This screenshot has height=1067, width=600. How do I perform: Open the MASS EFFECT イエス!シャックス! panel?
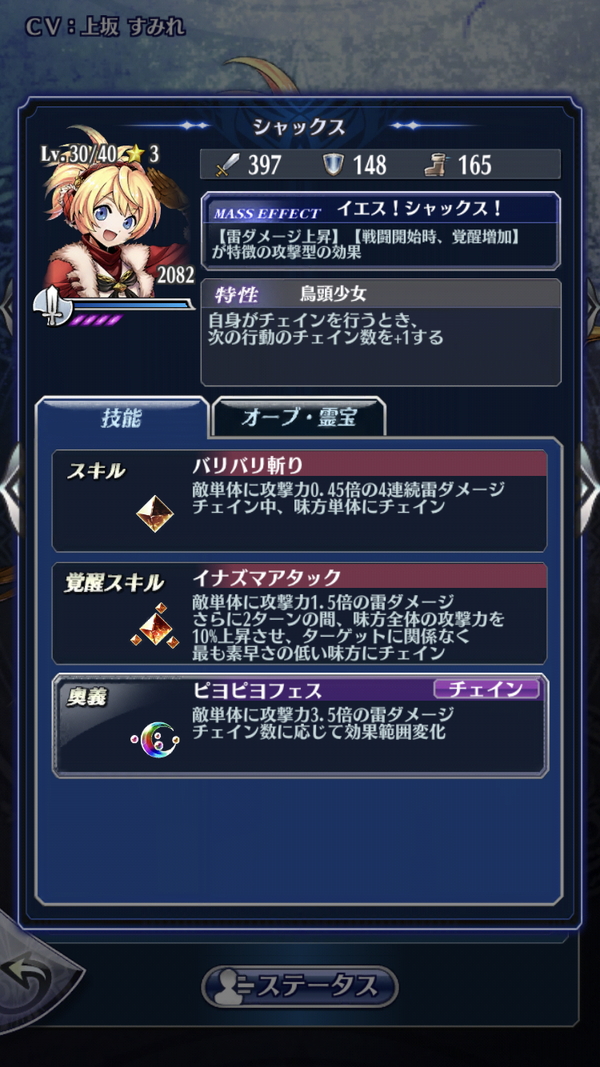[381, 231]
